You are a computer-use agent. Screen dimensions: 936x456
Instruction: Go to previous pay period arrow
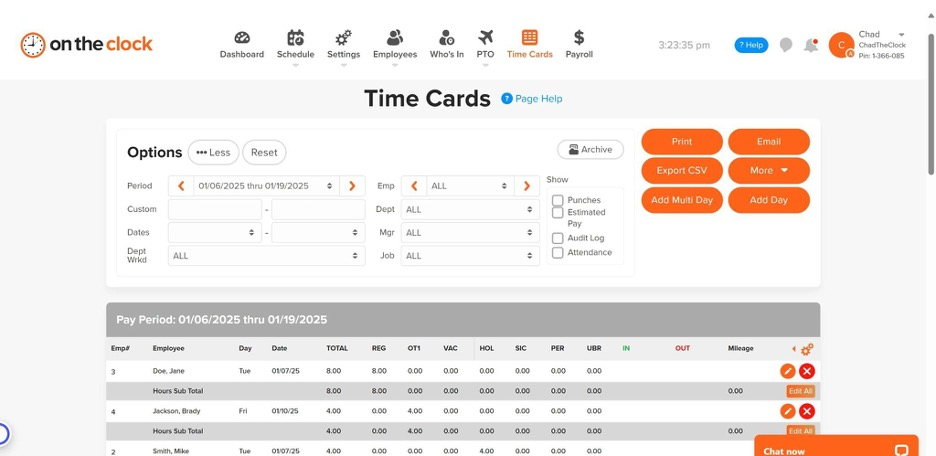click(x=181, y=186)
